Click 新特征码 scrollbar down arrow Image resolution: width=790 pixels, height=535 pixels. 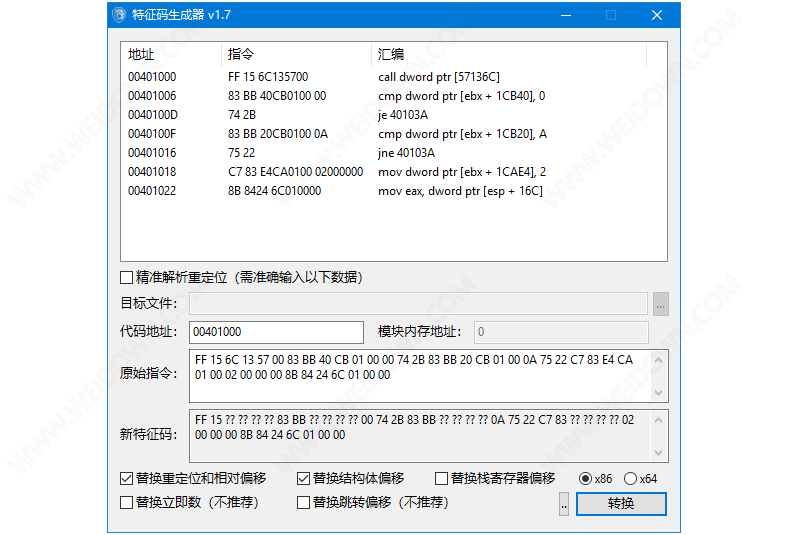659,452
